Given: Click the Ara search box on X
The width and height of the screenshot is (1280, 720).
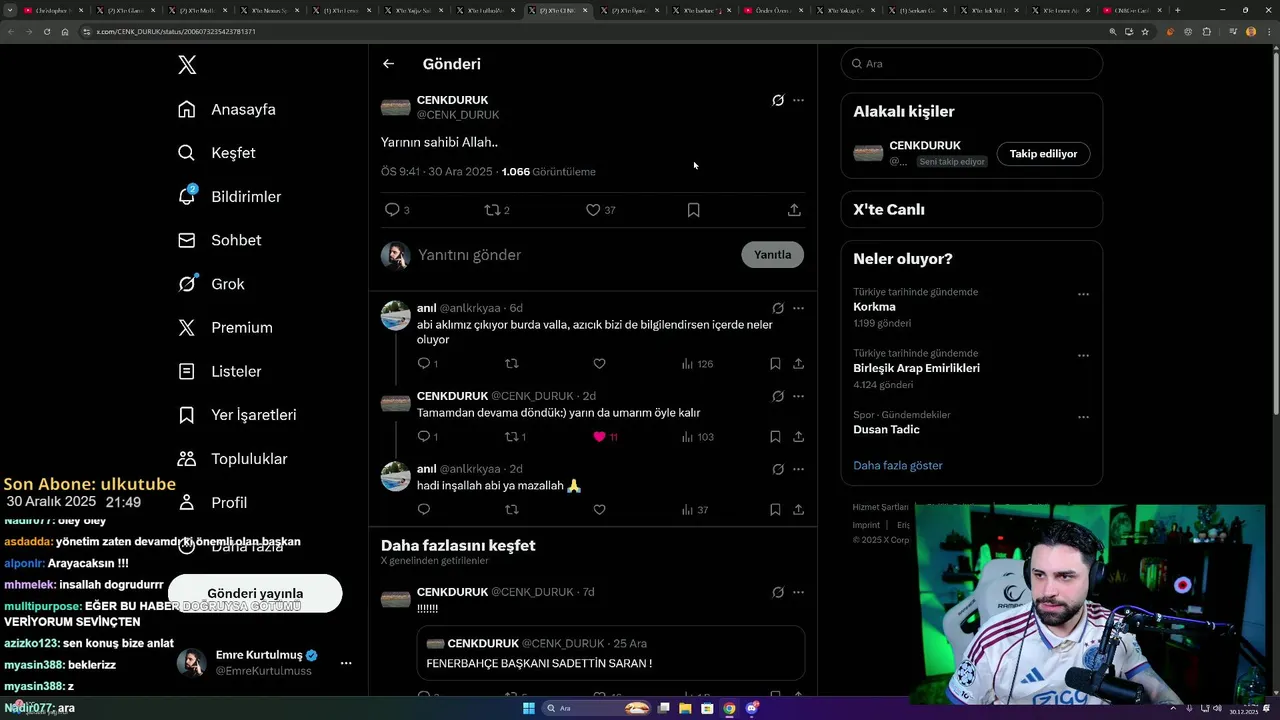Looking at the screenshot, I should pos(972,63).
